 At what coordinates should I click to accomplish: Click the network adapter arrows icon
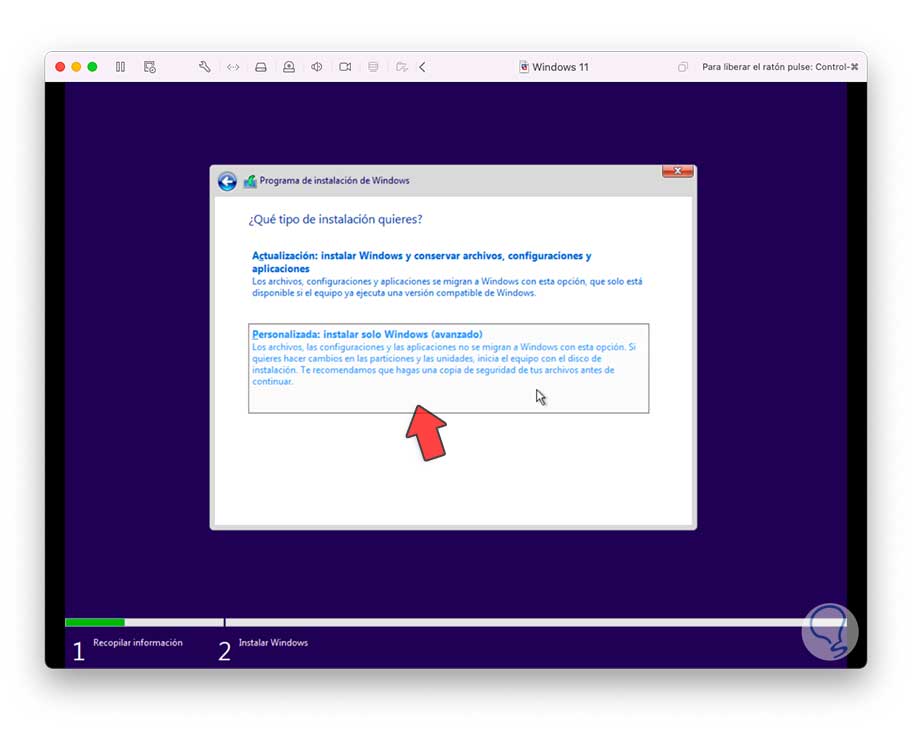(x=233, y=67)
